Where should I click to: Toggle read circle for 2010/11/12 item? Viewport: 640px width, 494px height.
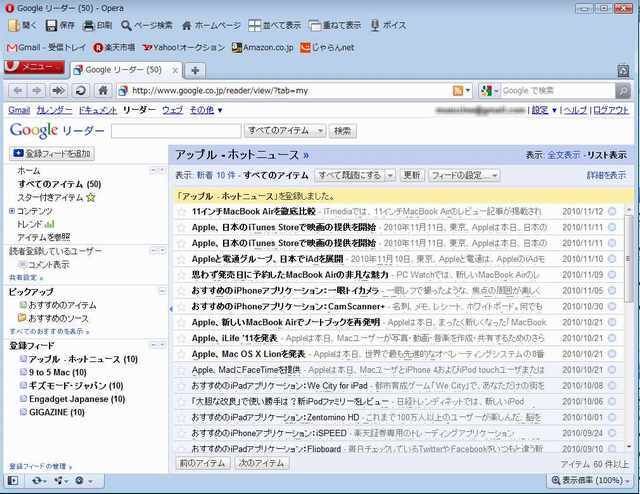[x=612, y=211]
